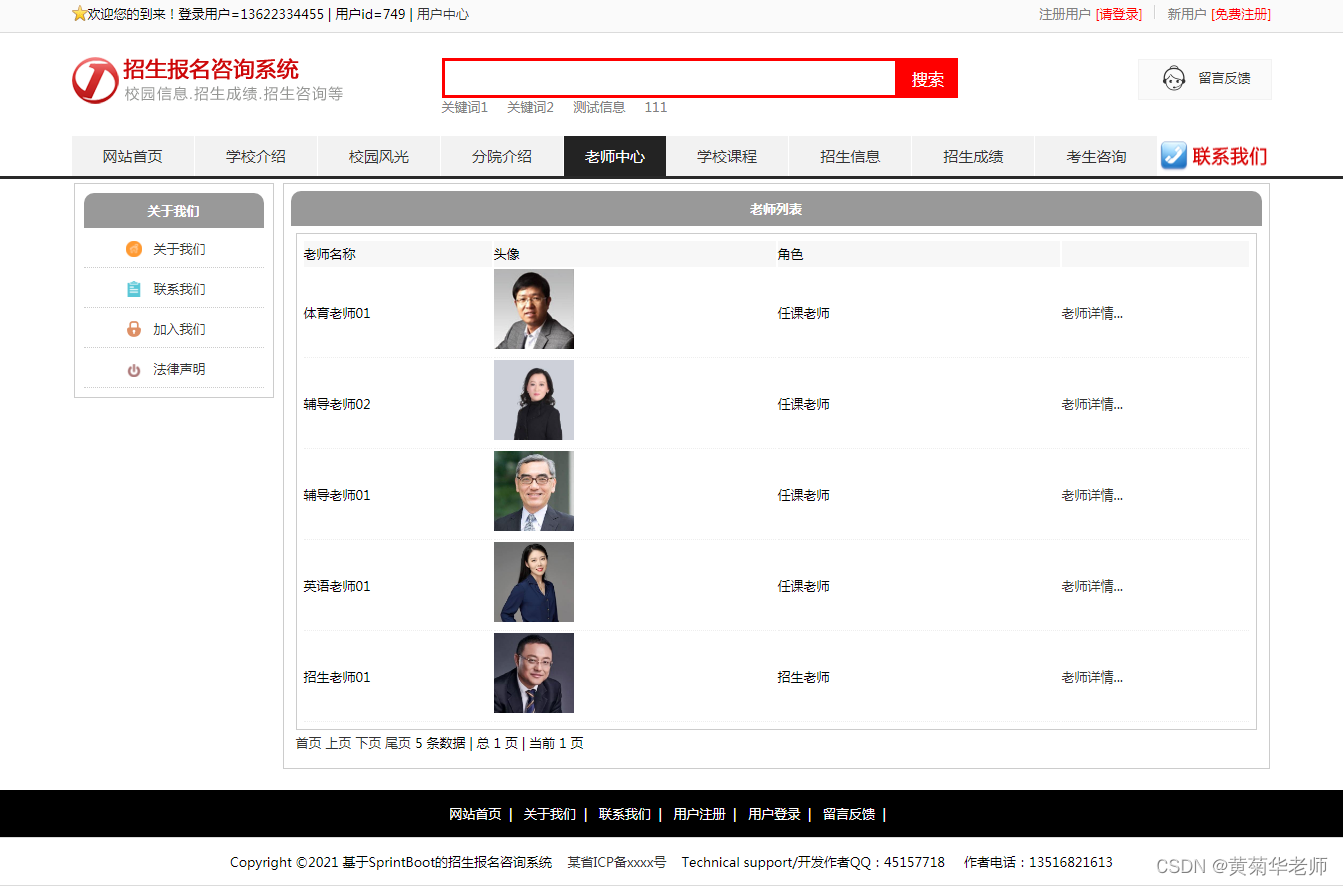Viewport: 1343px width, 886px height.
Task: Open login via the [请登录] link
Action: [1120, 15]
